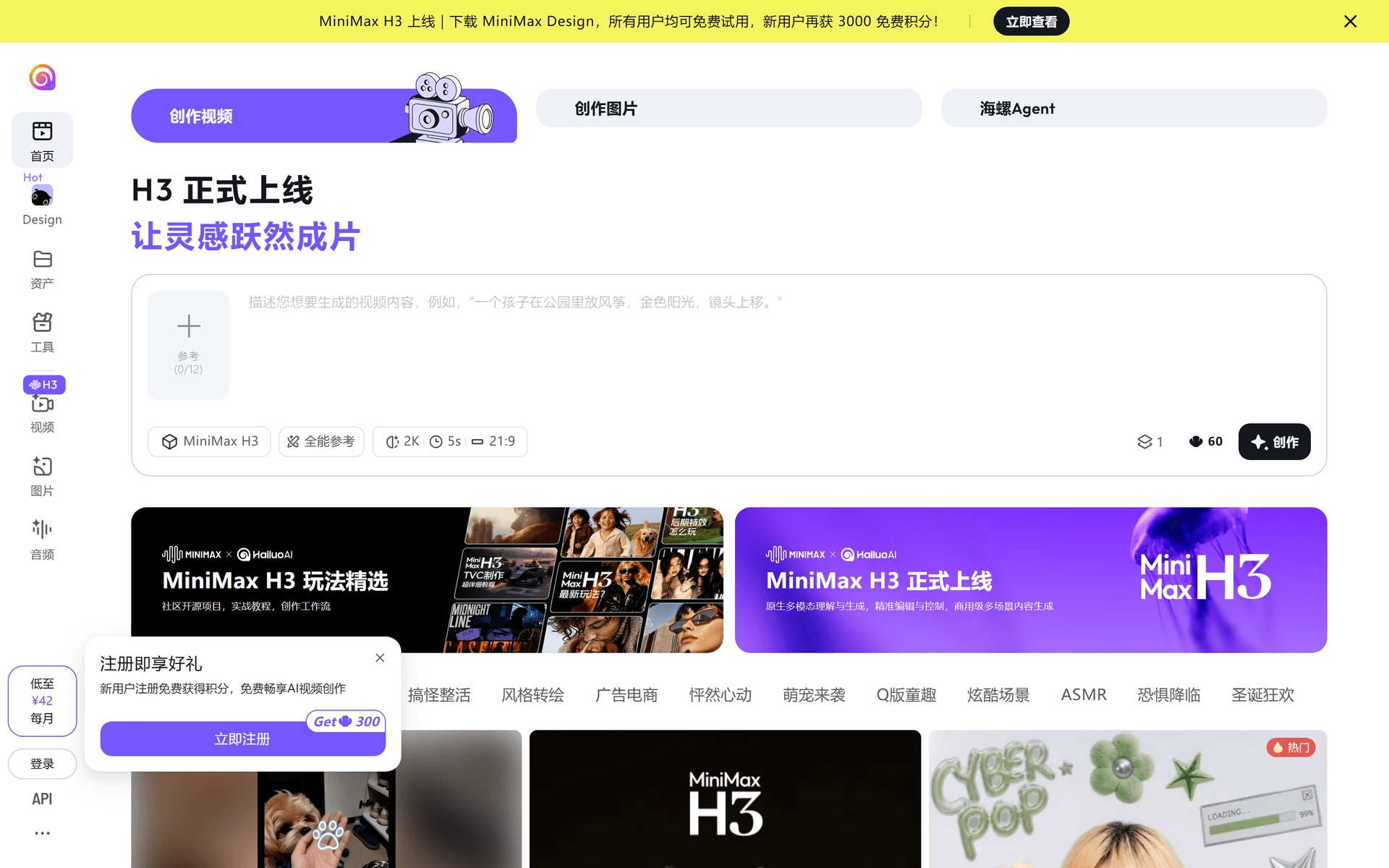Open the 视频 video sidebar icon

click(42, 413)
